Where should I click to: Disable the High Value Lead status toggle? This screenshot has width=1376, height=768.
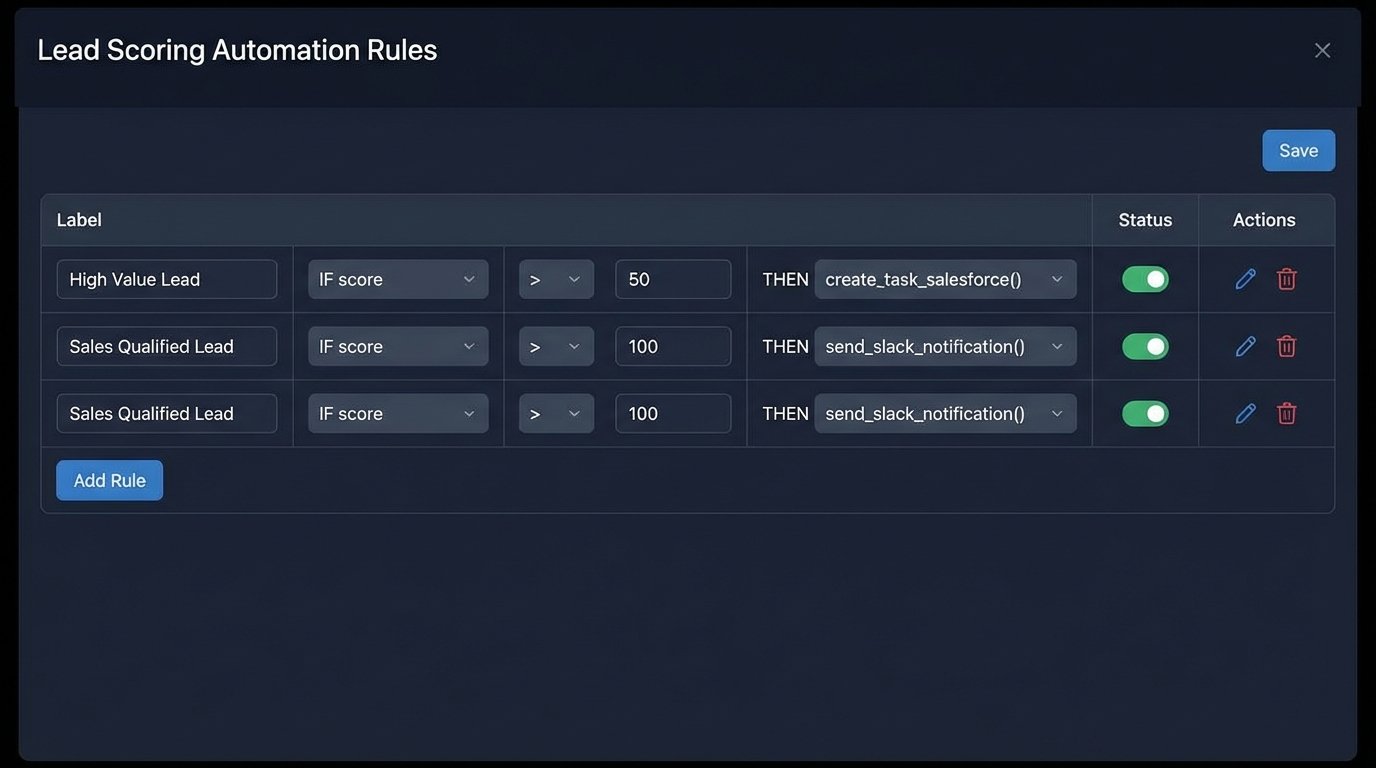point(1144,279)
